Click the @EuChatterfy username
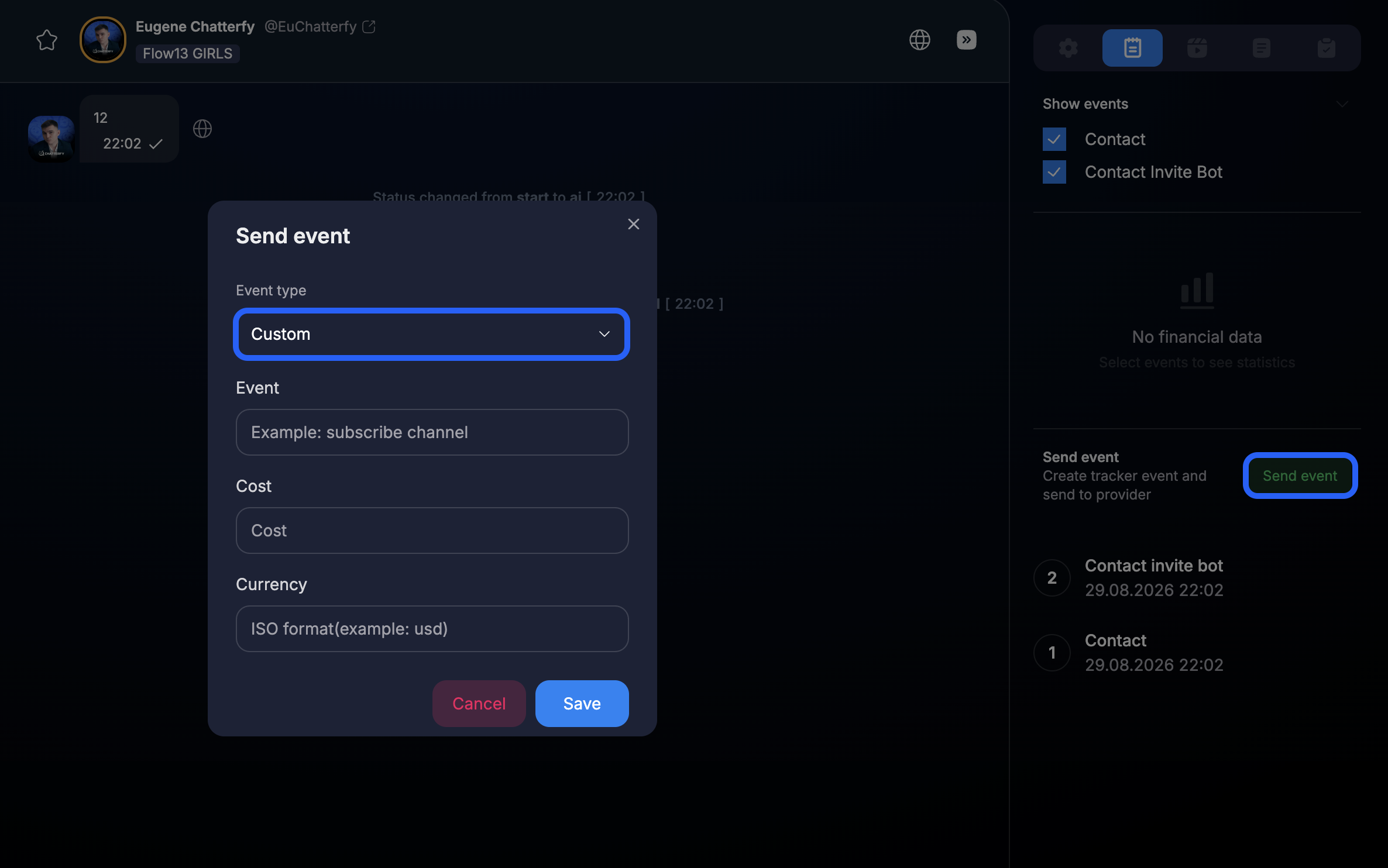The width and height of the screenshot is (1388, 868). click(x=310, y=27)
